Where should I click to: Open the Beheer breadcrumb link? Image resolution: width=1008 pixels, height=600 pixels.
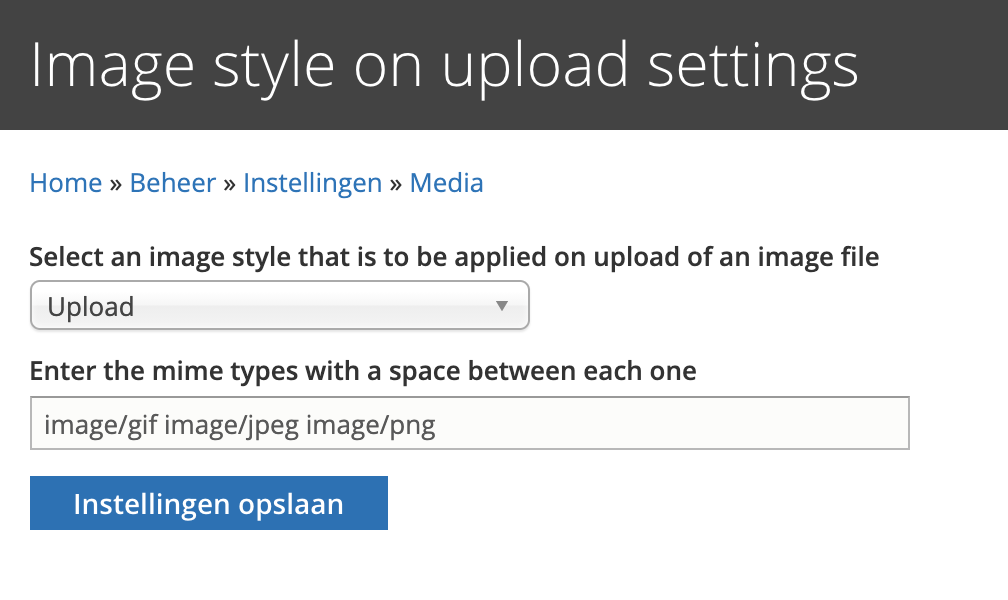point(172,183)
